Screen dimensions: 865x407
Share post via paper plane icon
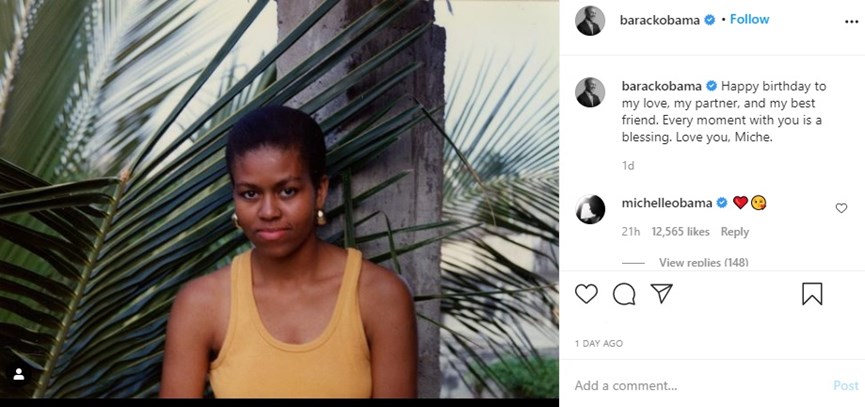pyautogui.click(x=661, y=293)
